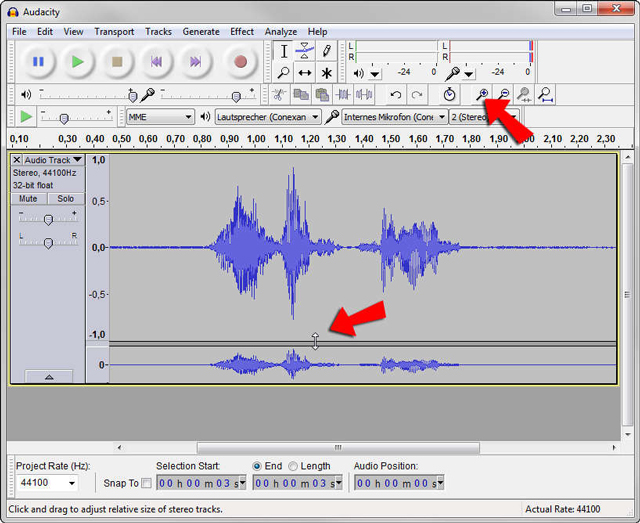
Task: Select the Draw pencil tool
Action: click(326, 51)
